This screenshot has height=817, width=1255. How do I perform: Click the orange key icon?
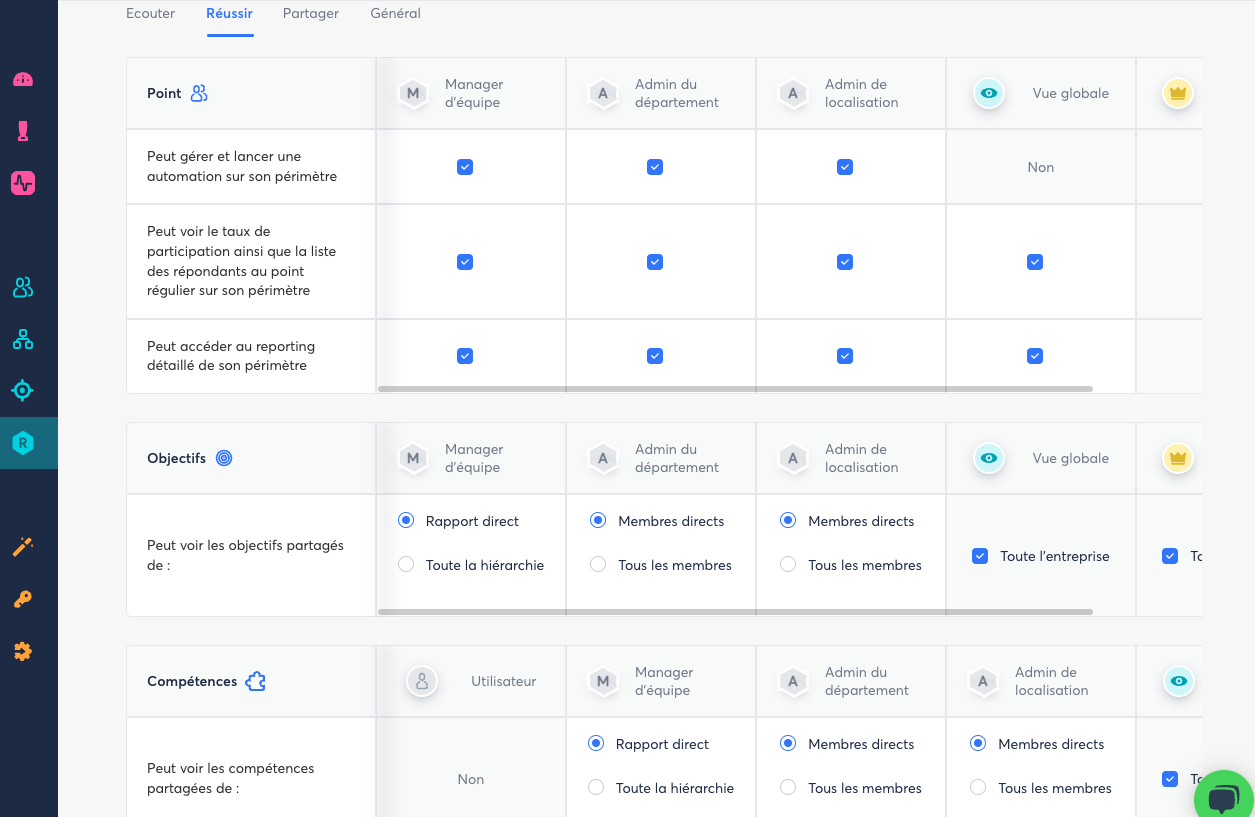click(23, 600)
